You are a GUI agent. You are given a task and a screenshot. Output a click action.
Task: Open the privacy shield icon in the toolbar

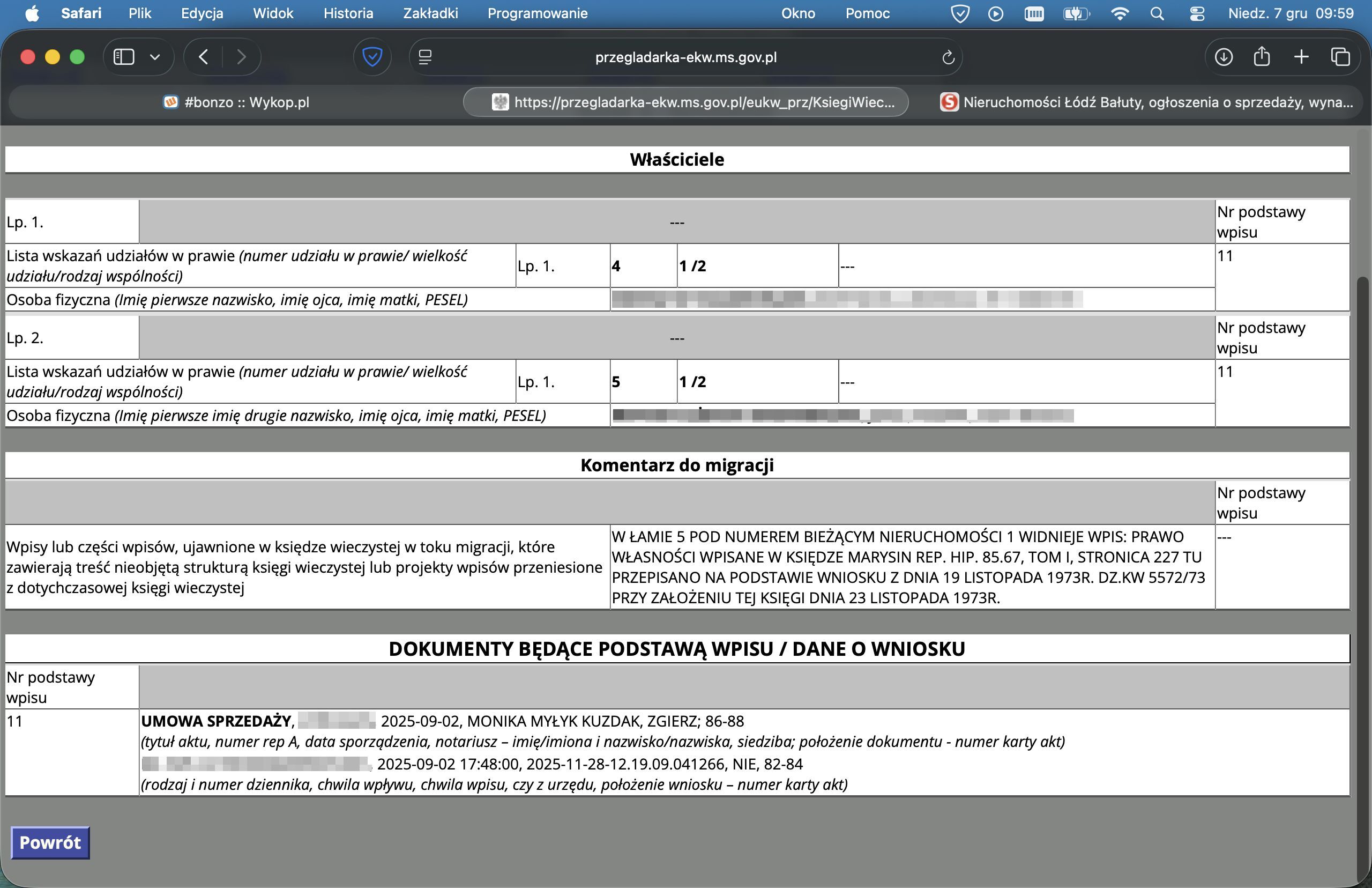tap(372, 56)
